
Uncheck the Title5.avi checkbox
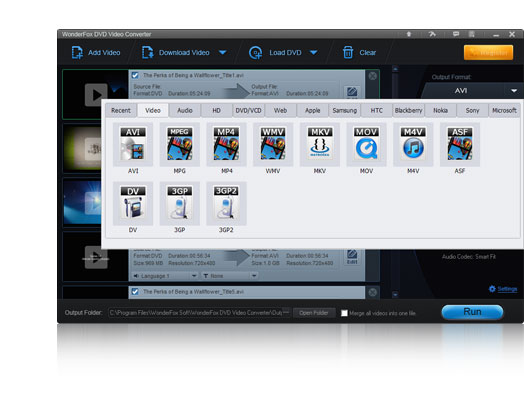pyautogui.click(x=135, y=292)
